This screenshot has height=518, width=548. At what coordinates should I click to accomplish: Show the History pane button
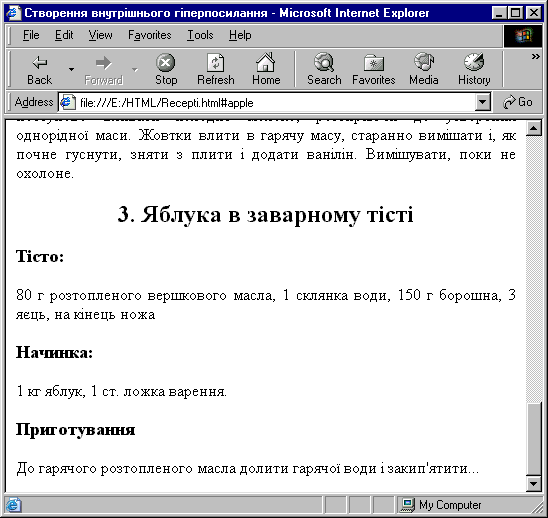tap(474, 70)
